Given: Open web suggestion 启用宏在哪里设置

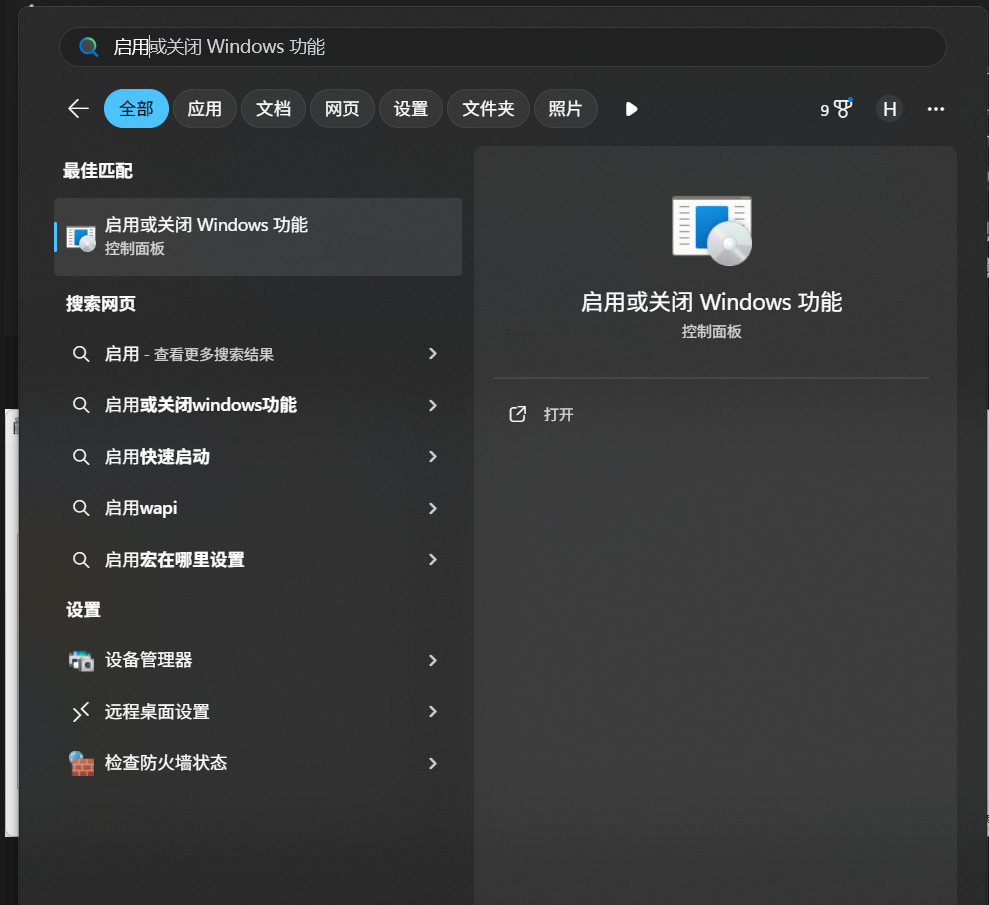Looking at the screenshot, I should 258,559.
